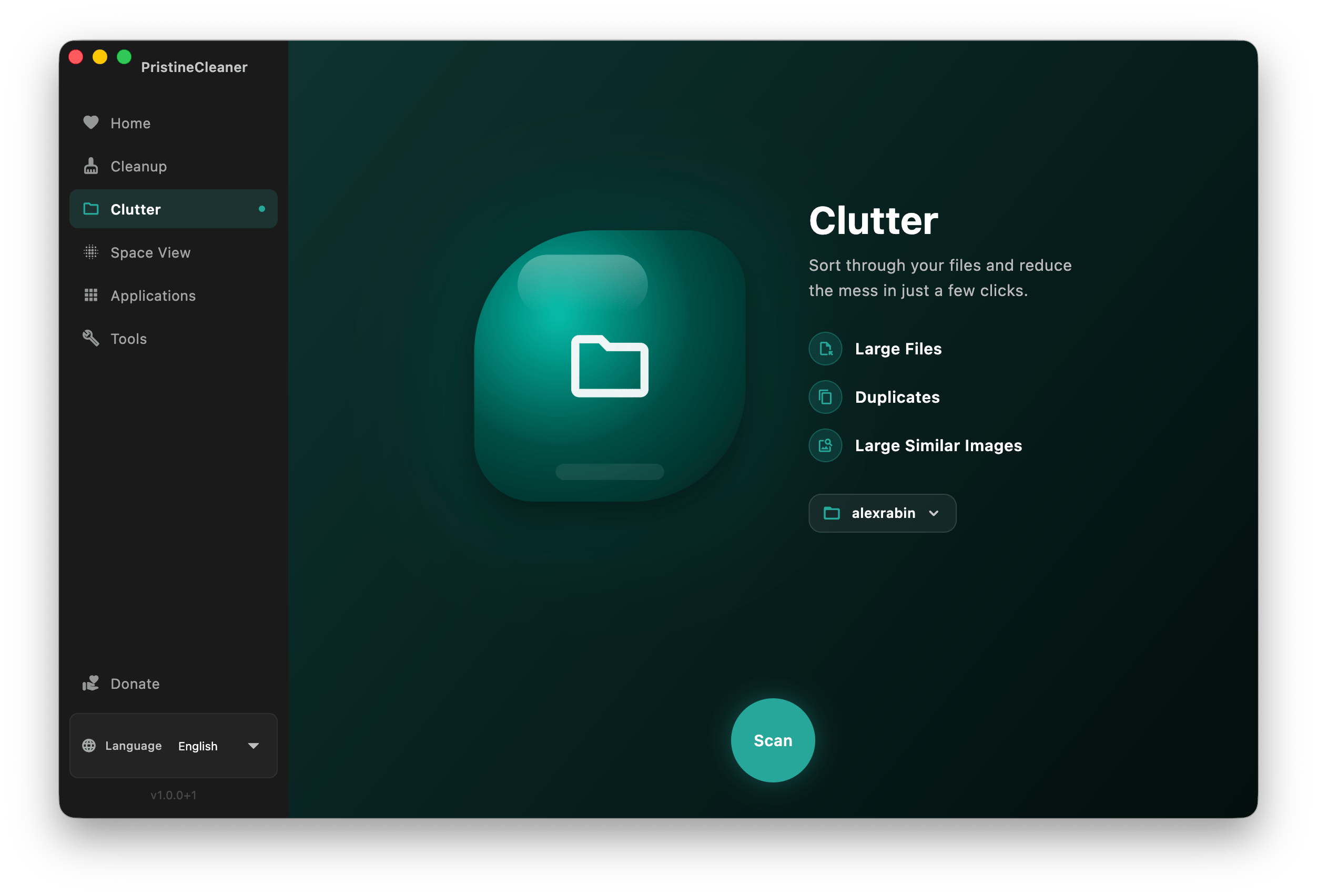The image size is (1317, 896).
Task: Click the Donate hand-heart icon
Action: pyautogui.click(x=90, y=683)
